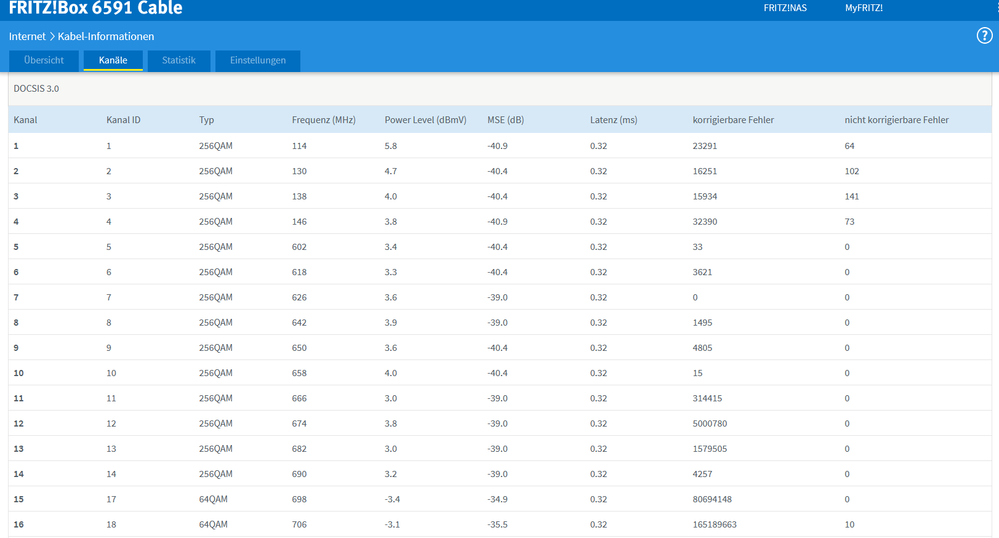Screen dimensions: 999x538
Task: Click the Latenz (ms) column header
Action: [614, 120]
